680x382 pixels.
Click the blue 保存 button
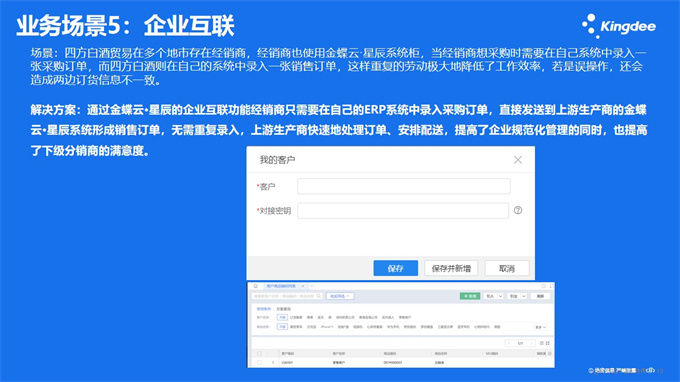pyautogui.click(x=396, y=268)
